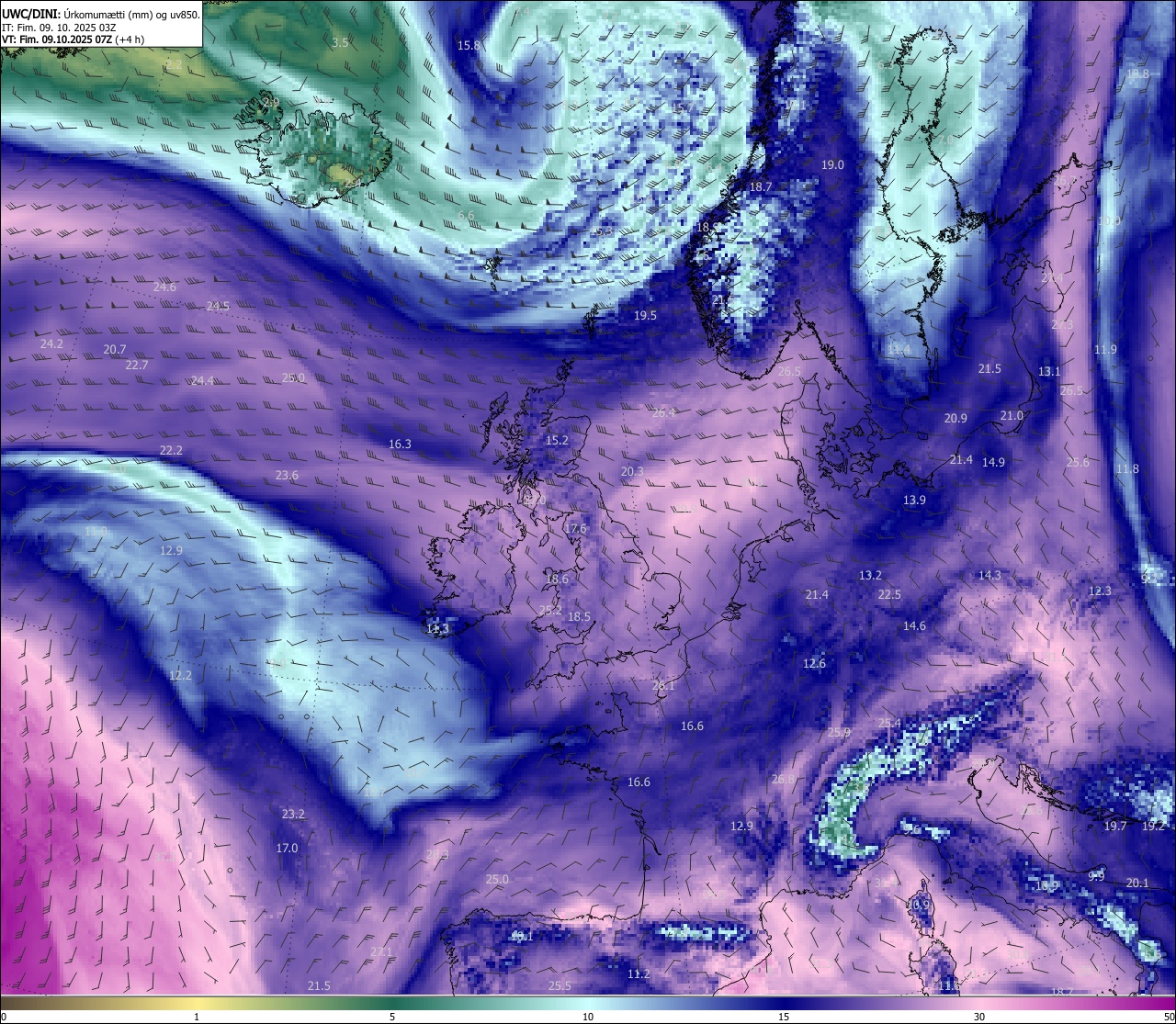This screenshot has height=1024, width=1176.
Task: Click the 22.7 value label
Action: click(x=136, y=366)
